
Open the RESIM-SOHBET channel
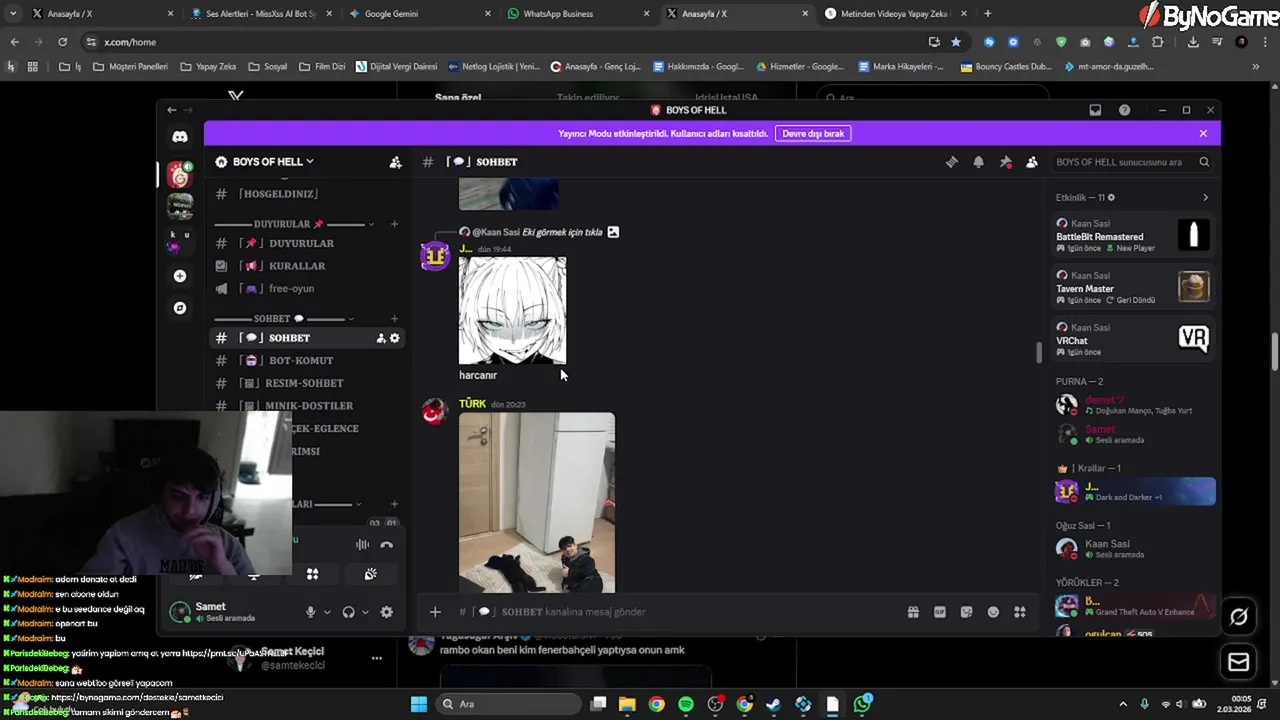[x=308, y=383]
